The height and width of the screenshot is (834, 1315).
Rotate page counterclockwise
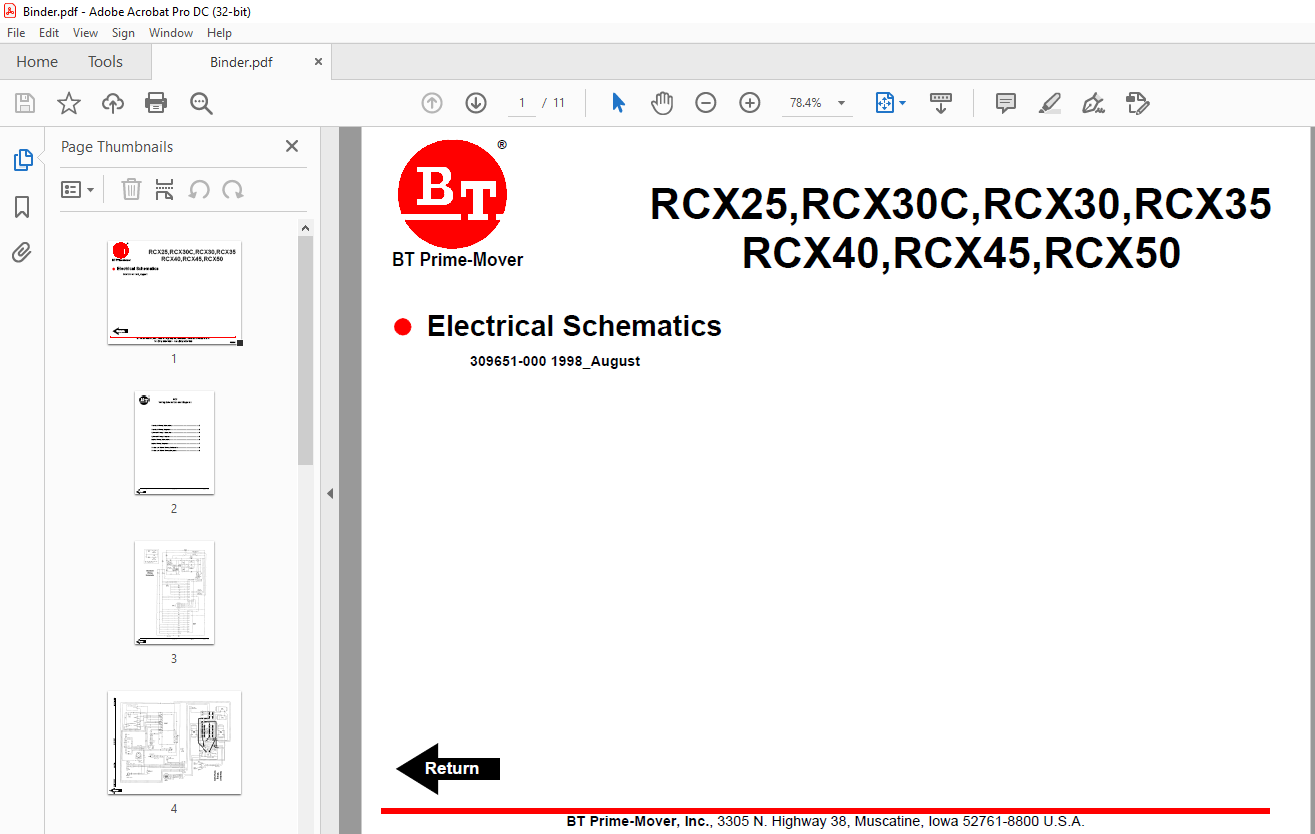[x=199, y=189]
